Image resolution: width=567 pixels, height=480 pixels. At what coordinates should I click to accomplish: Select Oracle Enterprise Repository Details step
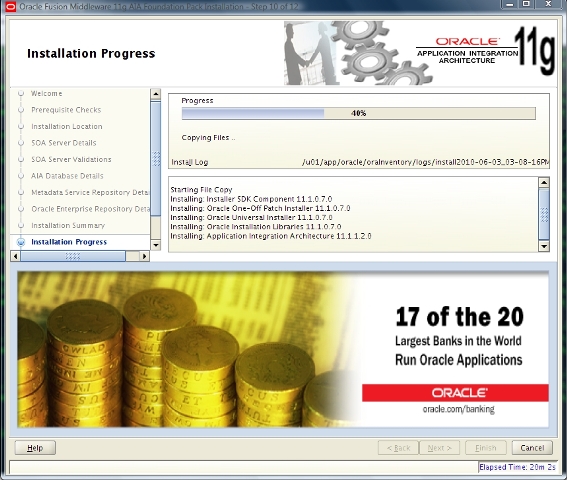point(90,209)
